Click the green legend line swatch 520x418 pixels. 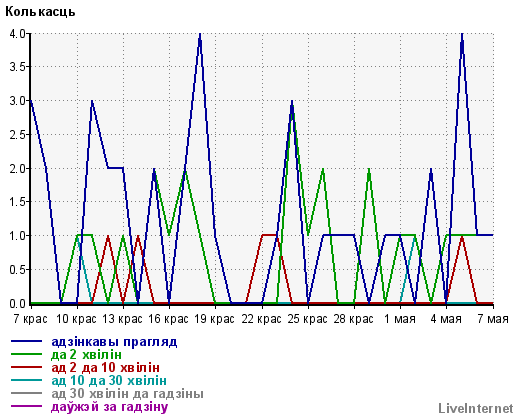click(27, 354)
